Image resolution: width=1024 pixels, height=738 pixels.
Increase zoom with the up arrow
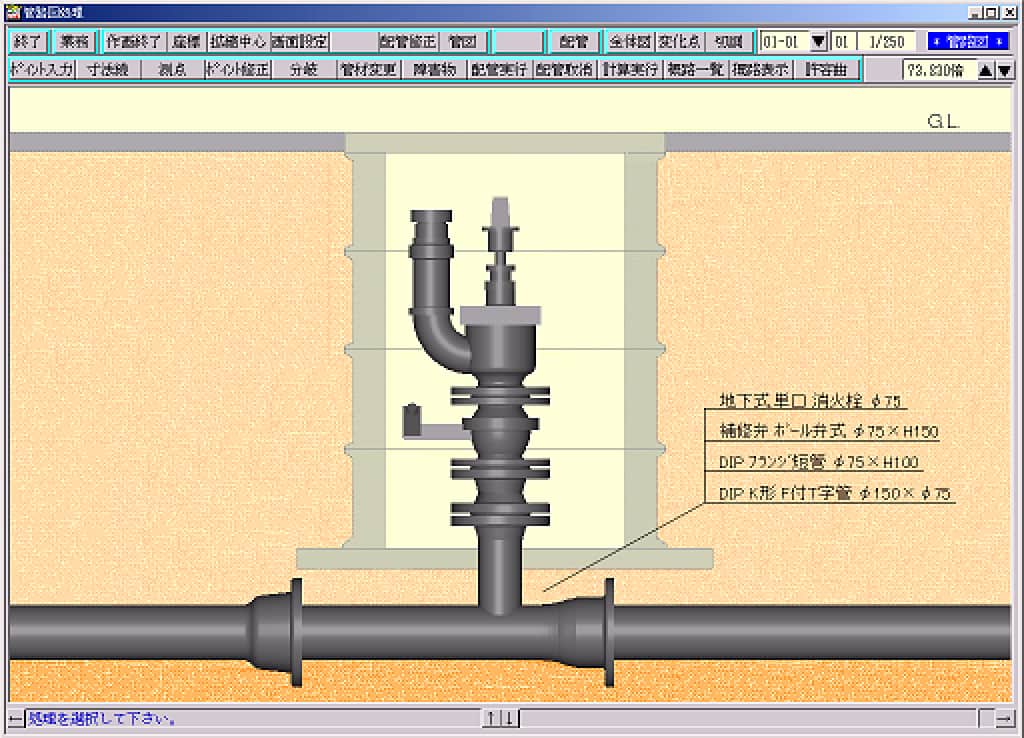(x=986, y=70)
